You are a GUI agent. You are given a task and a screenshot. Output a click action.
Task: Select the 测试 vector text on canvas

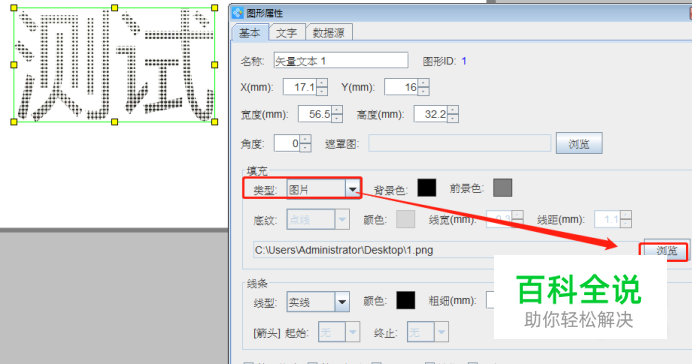[114, 65]
